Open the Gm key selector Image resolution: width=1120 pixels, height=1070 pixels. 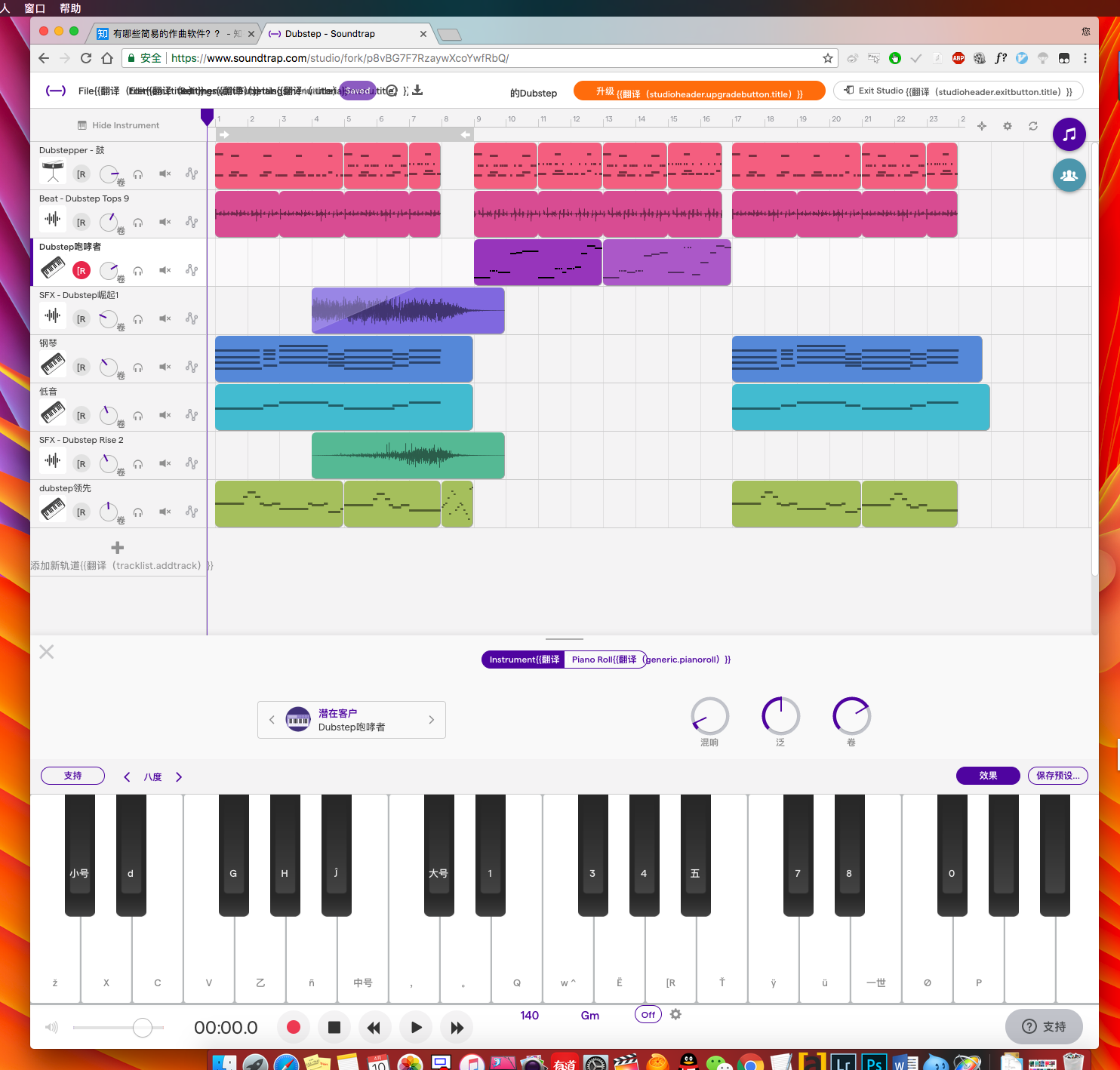click(590, 1015)
